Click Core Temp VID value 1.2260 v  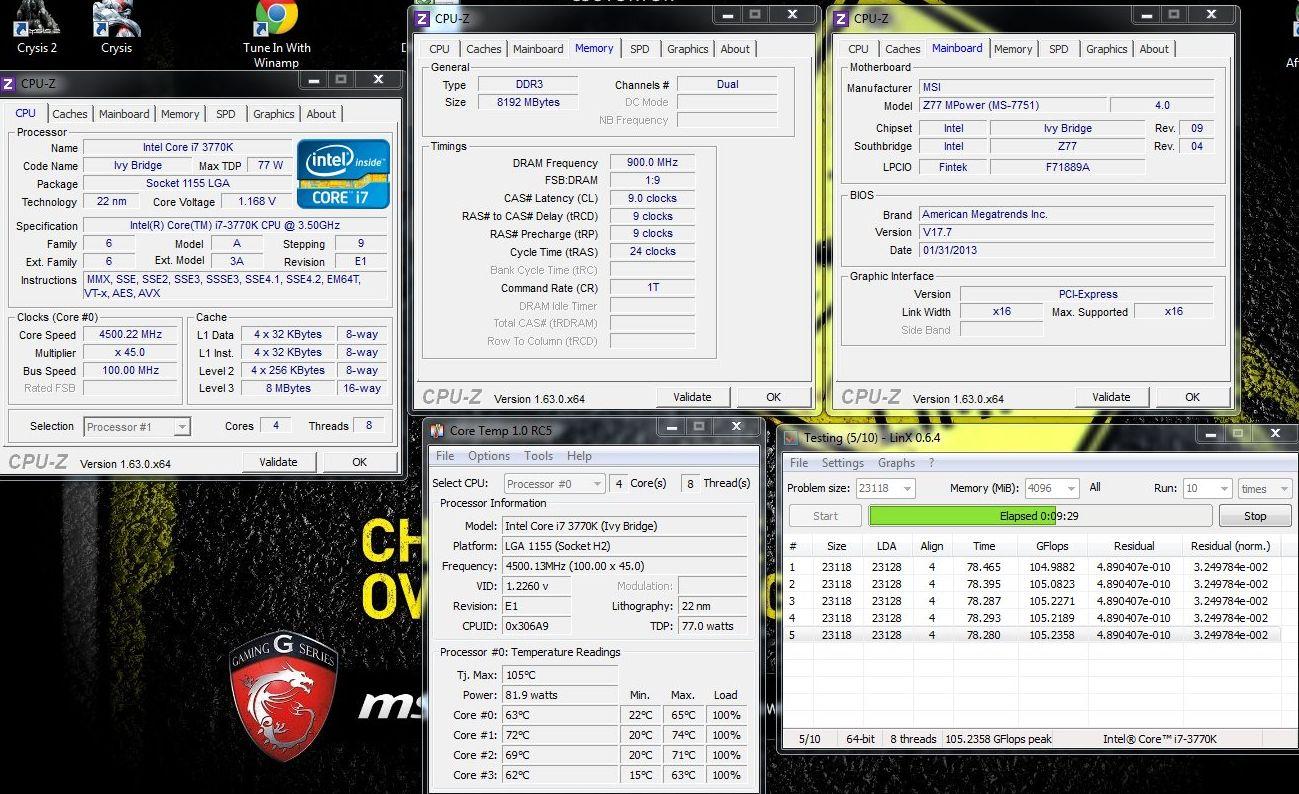[537, 586]
